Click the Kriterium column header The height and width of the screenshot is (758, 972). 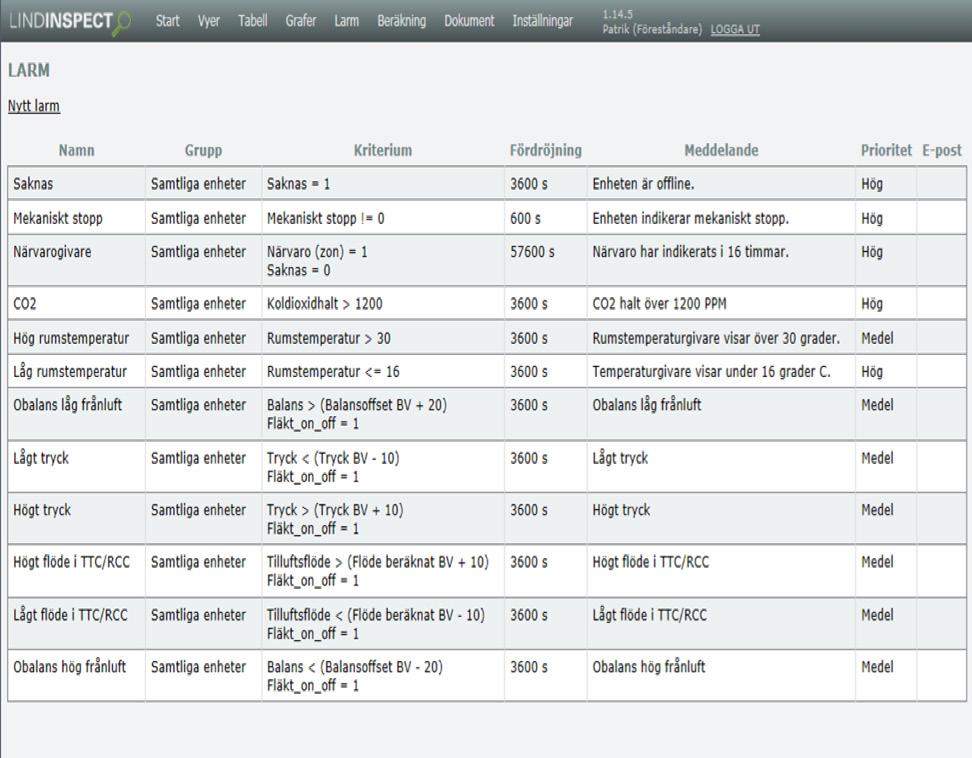click(x=382, y=150)
